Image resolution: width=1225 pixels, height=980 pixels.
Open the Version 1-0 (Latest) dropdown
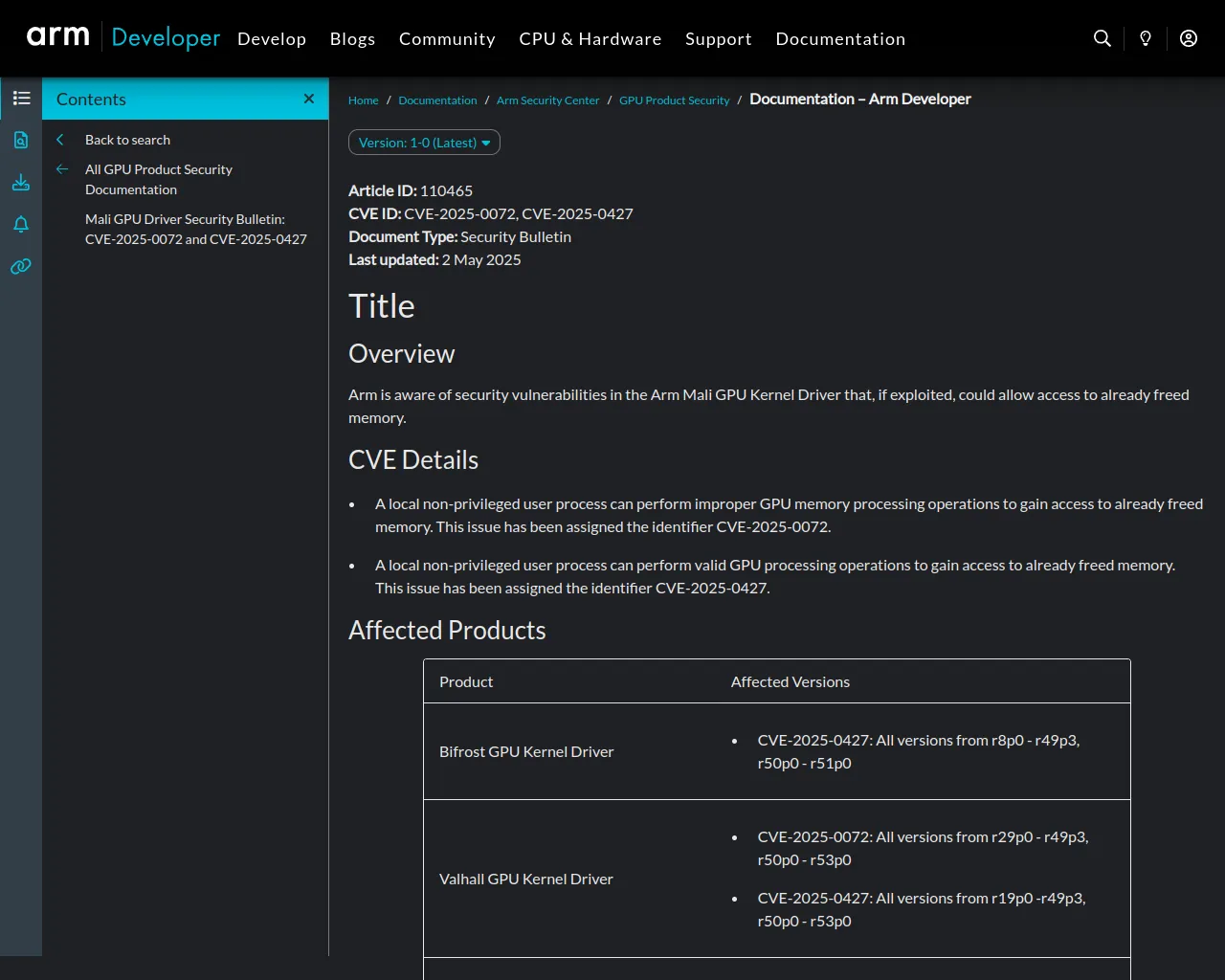coord(424,143)
